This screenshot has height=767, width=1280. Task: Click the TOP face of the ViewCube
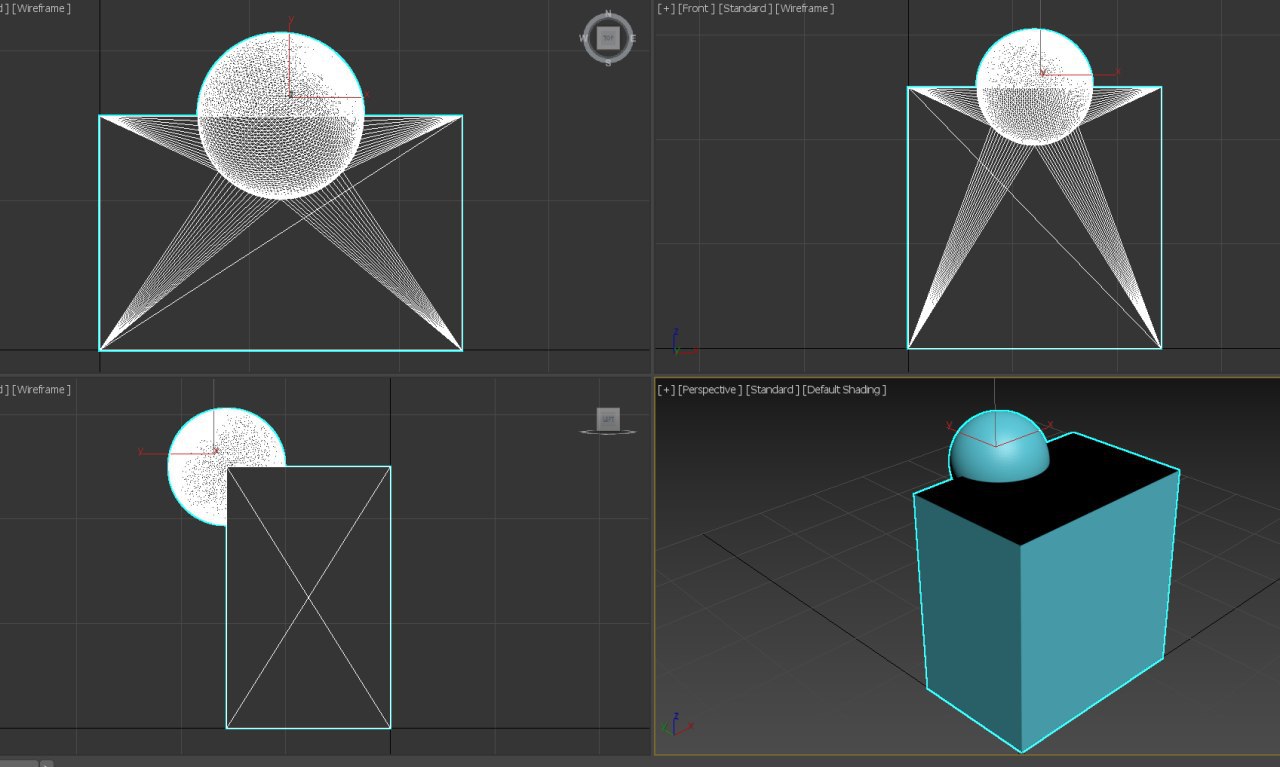coord(607,38)
